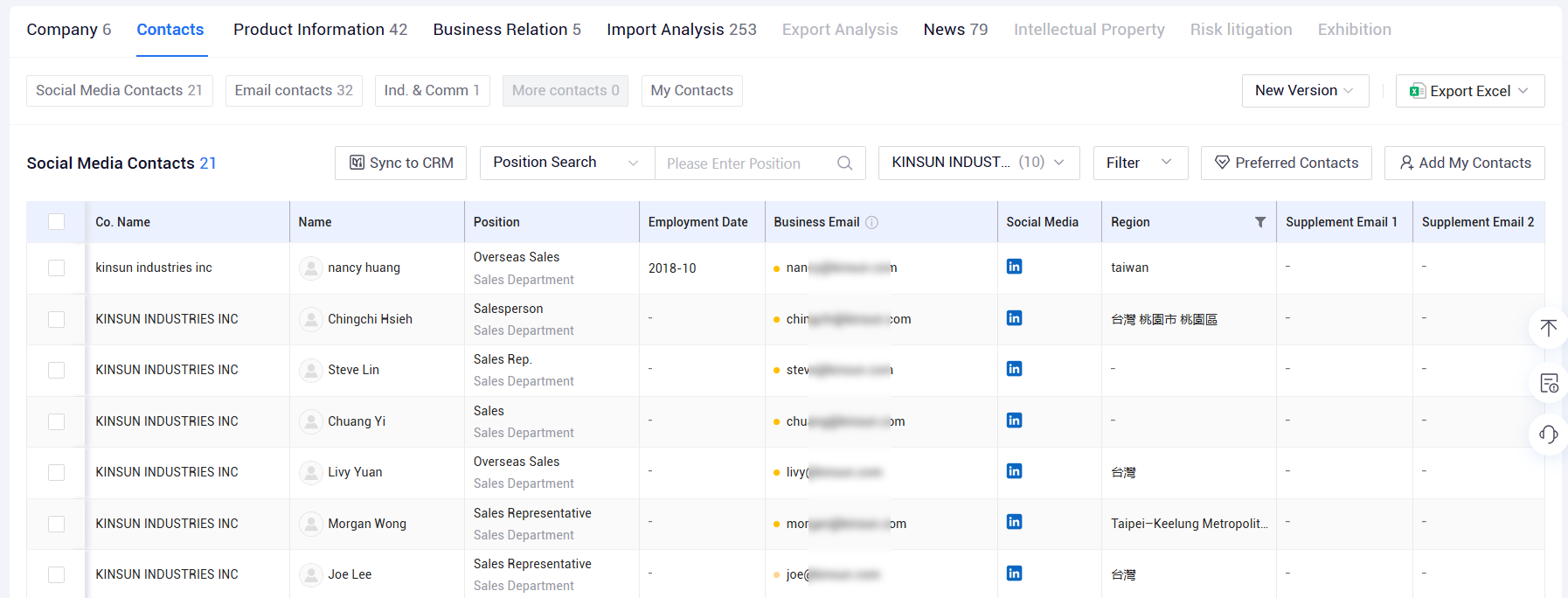Check the box for nancy huang row

point(56,268)
